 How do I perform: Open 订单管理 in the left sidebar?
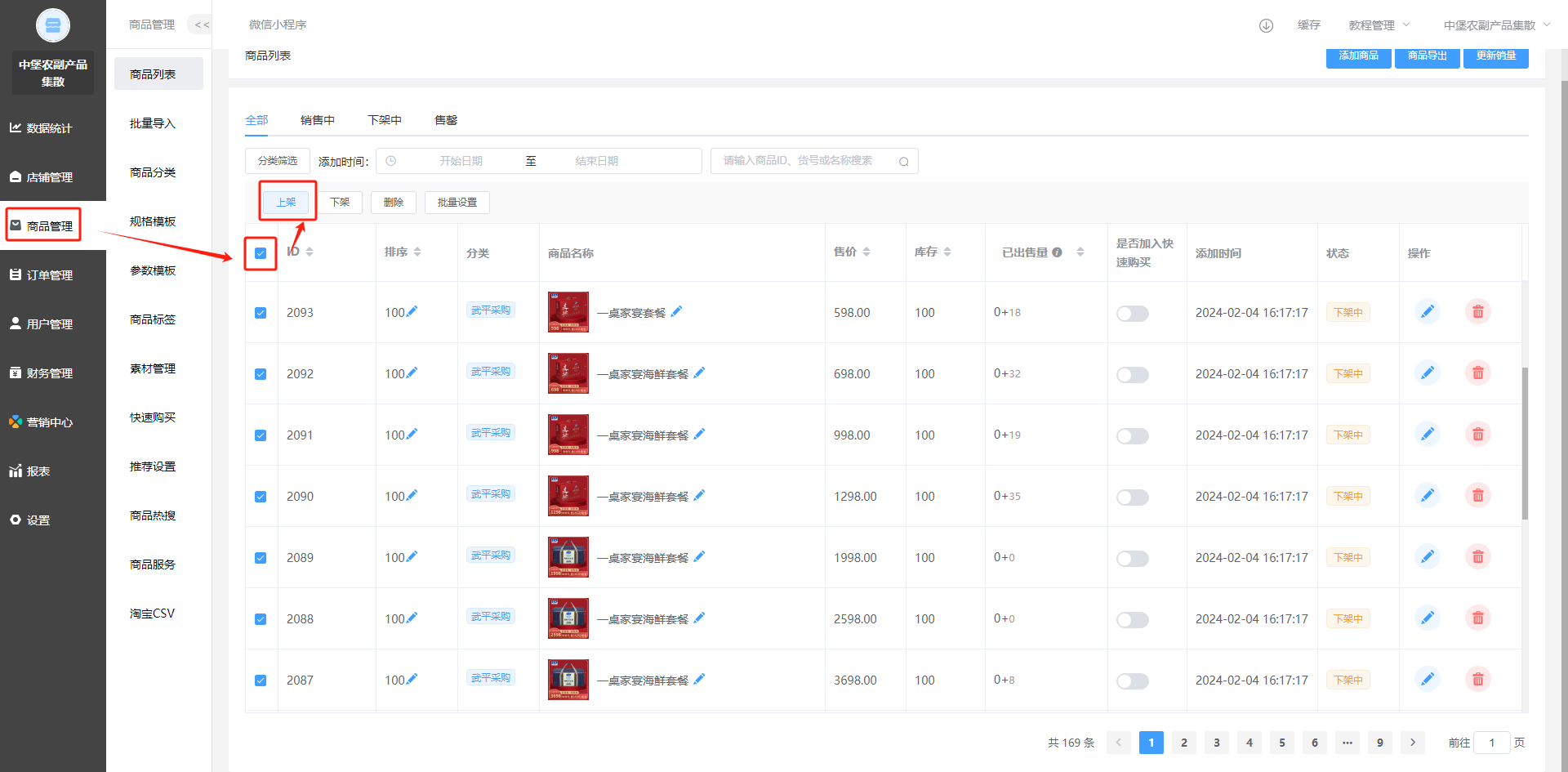coord(49,275)
